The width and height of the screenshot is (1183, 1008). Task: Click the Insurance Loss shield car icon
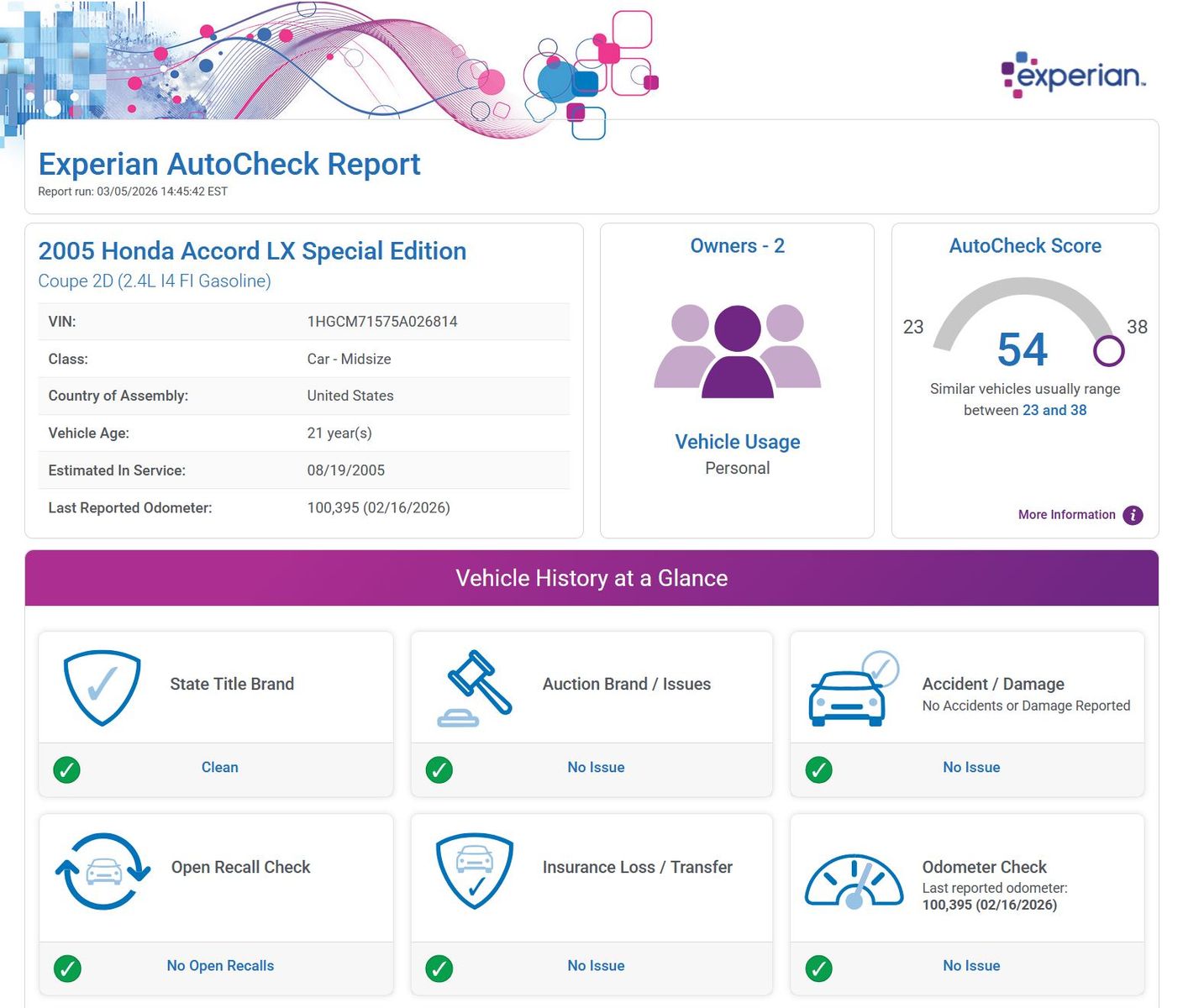click(x=475, y=870)
